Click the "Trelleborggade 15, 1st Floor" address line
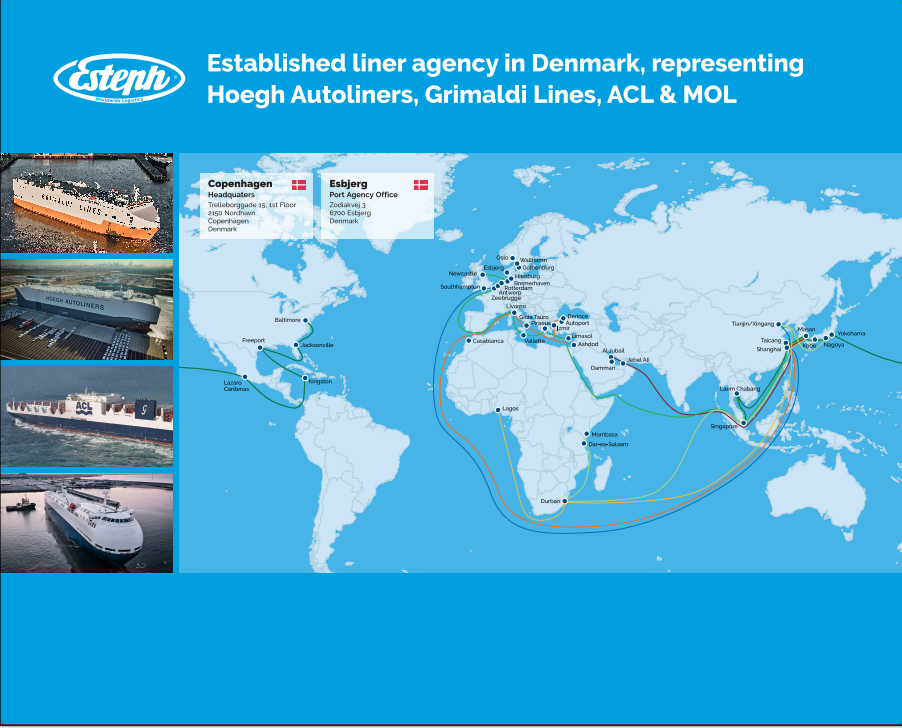This screenshot has width=902, height=728. point(252,205)
